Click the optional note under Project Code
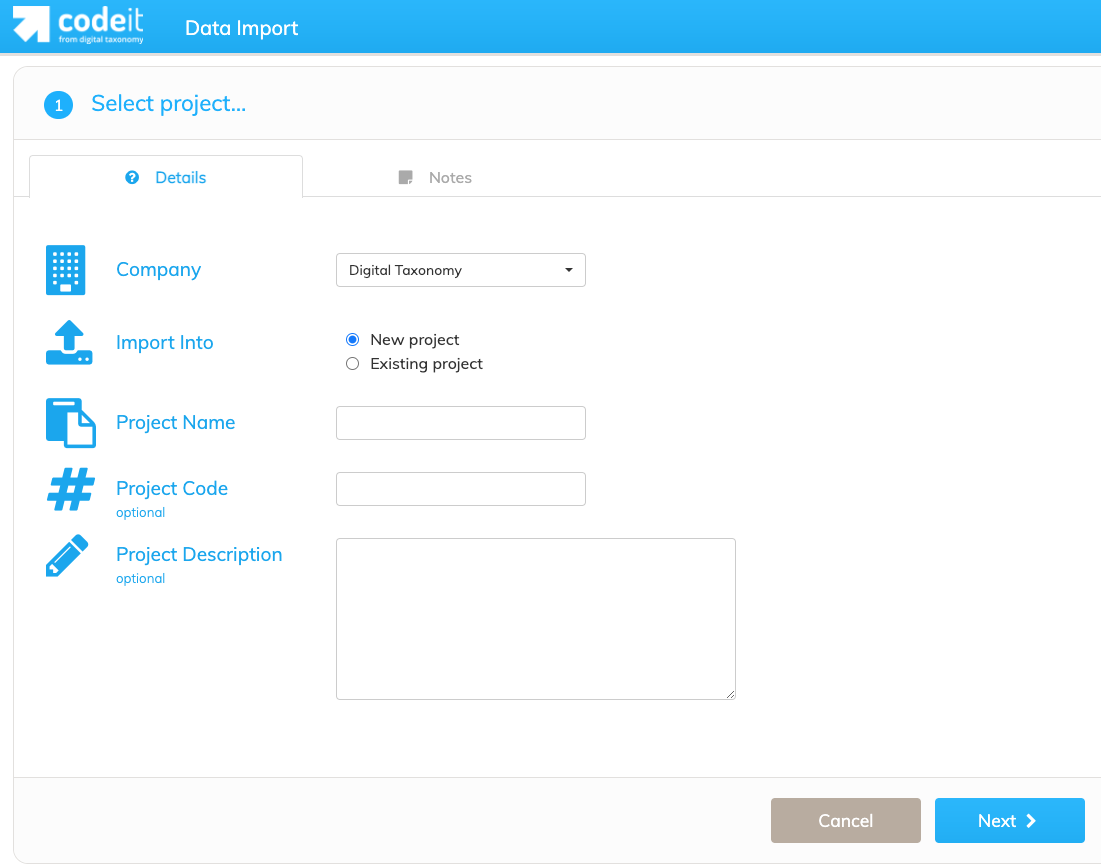The width and height of the screenshot is (1101, 864). tap(140, 513)
